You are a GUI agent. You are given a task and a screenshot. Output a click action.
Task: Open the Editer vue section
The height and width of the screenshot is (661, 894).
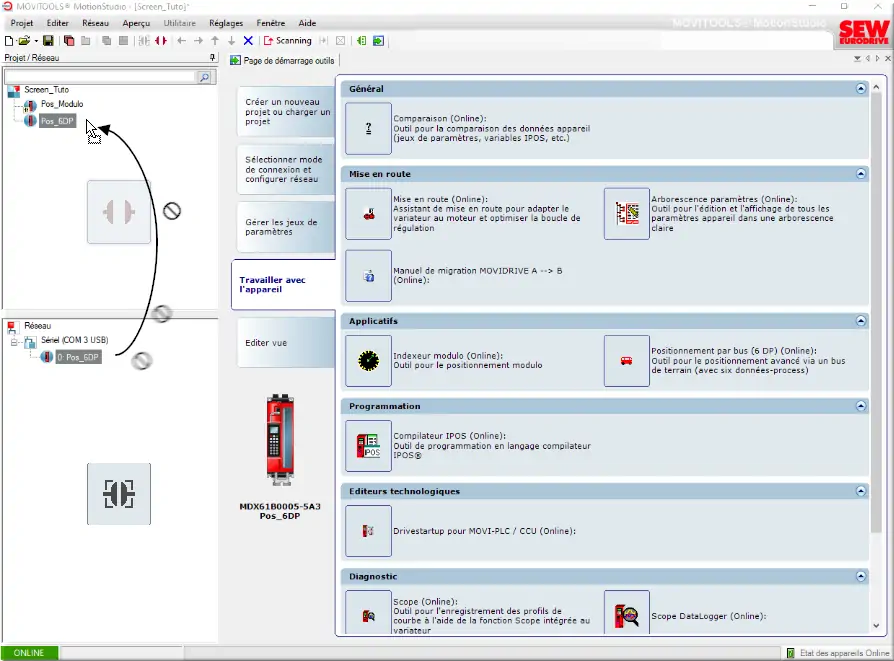pyautogui.click(x=287, y=343)
